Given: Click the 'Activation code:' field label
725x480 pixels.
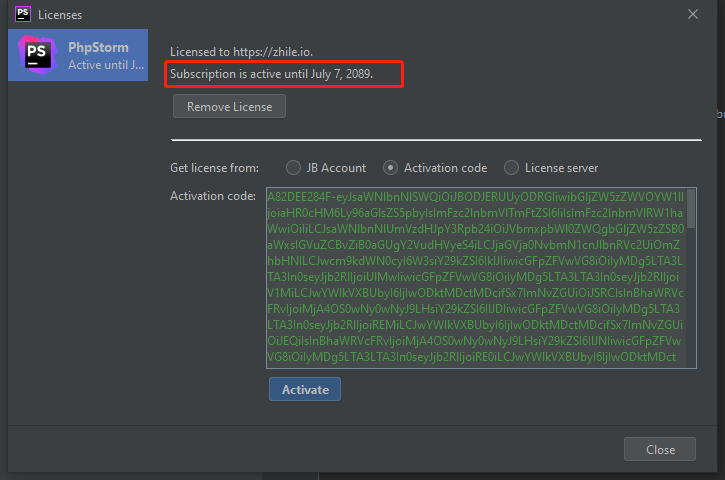Looking at the screenshot, I should pos(213,196).
